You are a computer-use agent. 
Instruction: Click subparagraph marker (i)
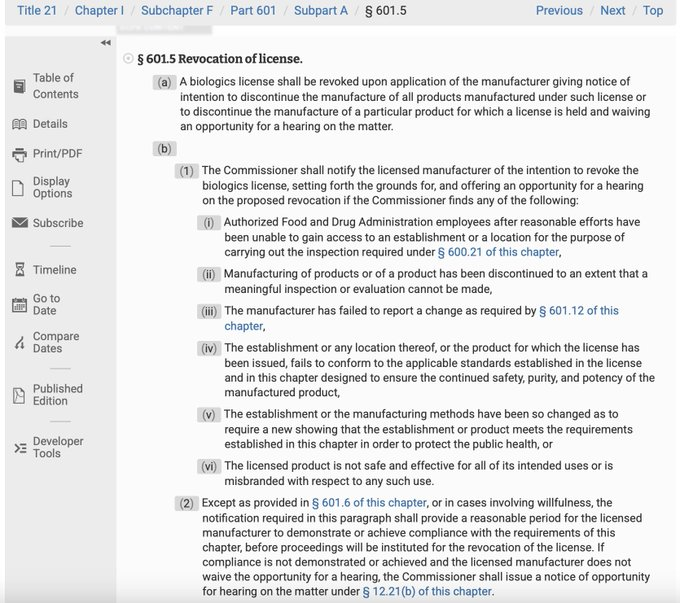tap(209, 223)
